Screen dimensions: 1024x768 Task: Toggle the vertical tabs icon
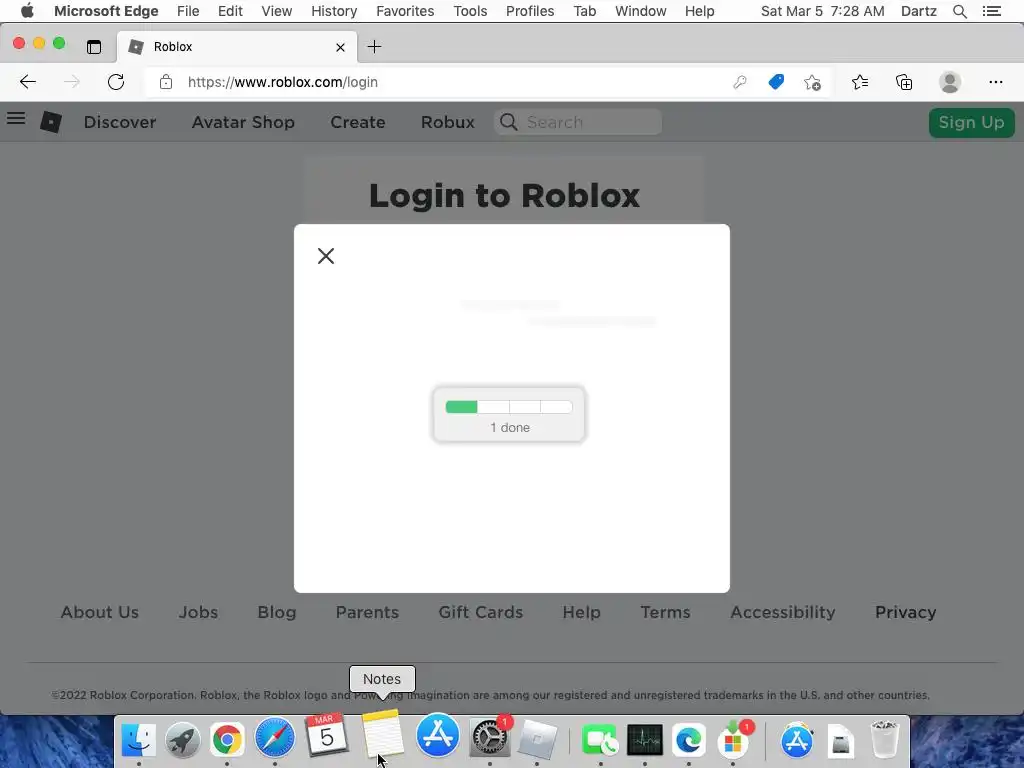tap(94, 46)
